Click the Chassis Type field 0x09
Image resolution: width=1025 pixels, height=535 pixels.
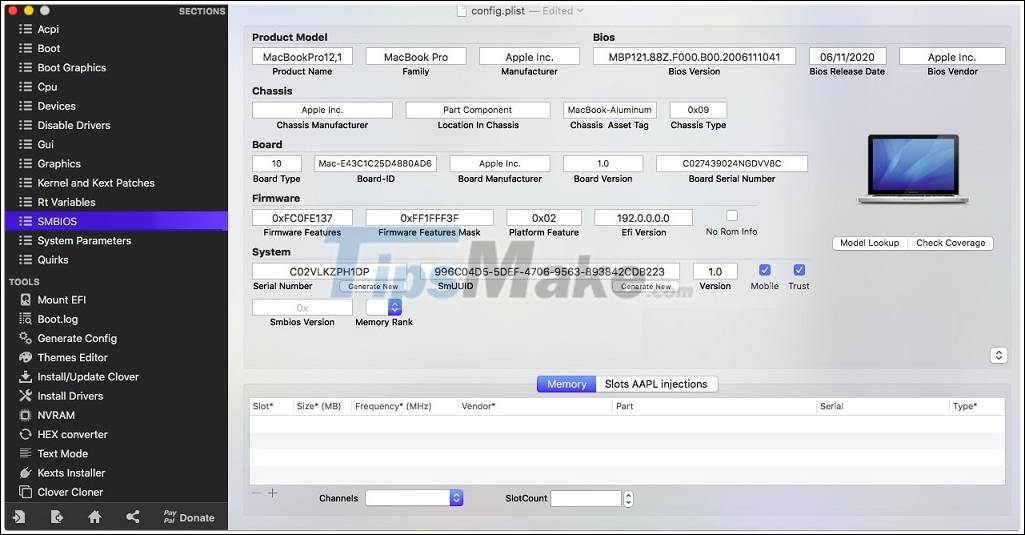click(x=698, y=110)
